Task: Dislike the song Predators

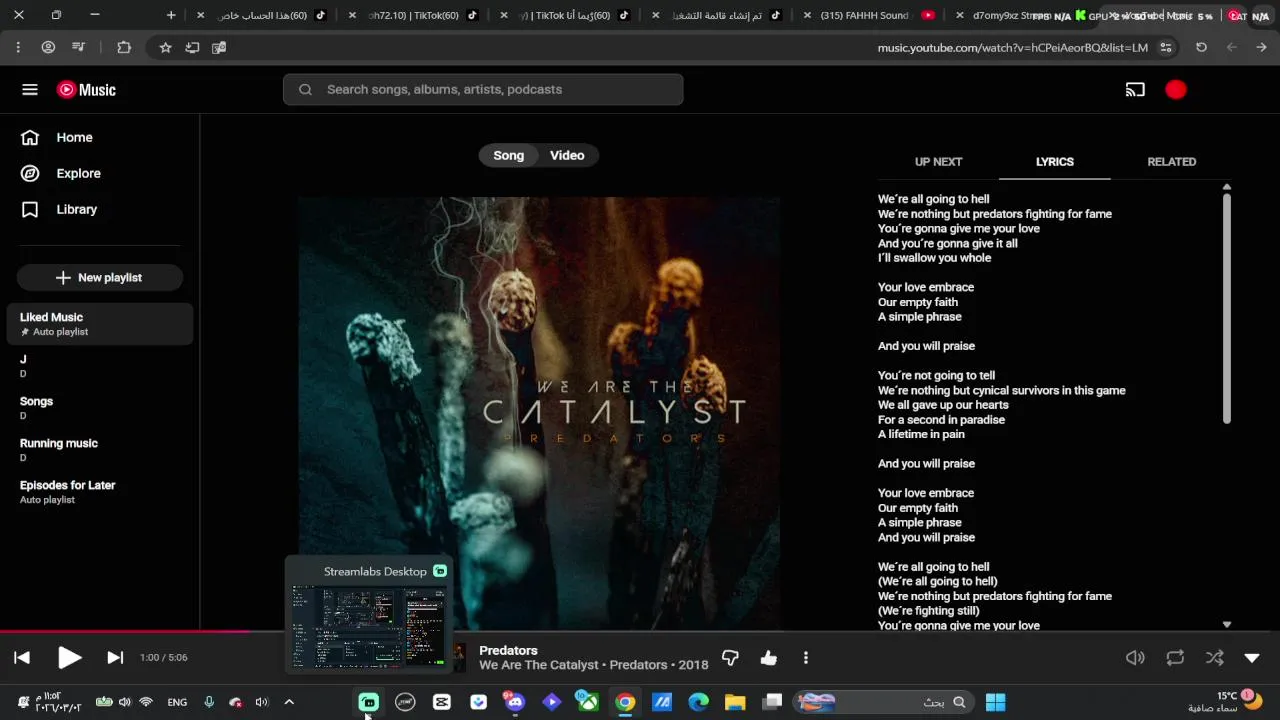Action: click(x=731, y=658)
